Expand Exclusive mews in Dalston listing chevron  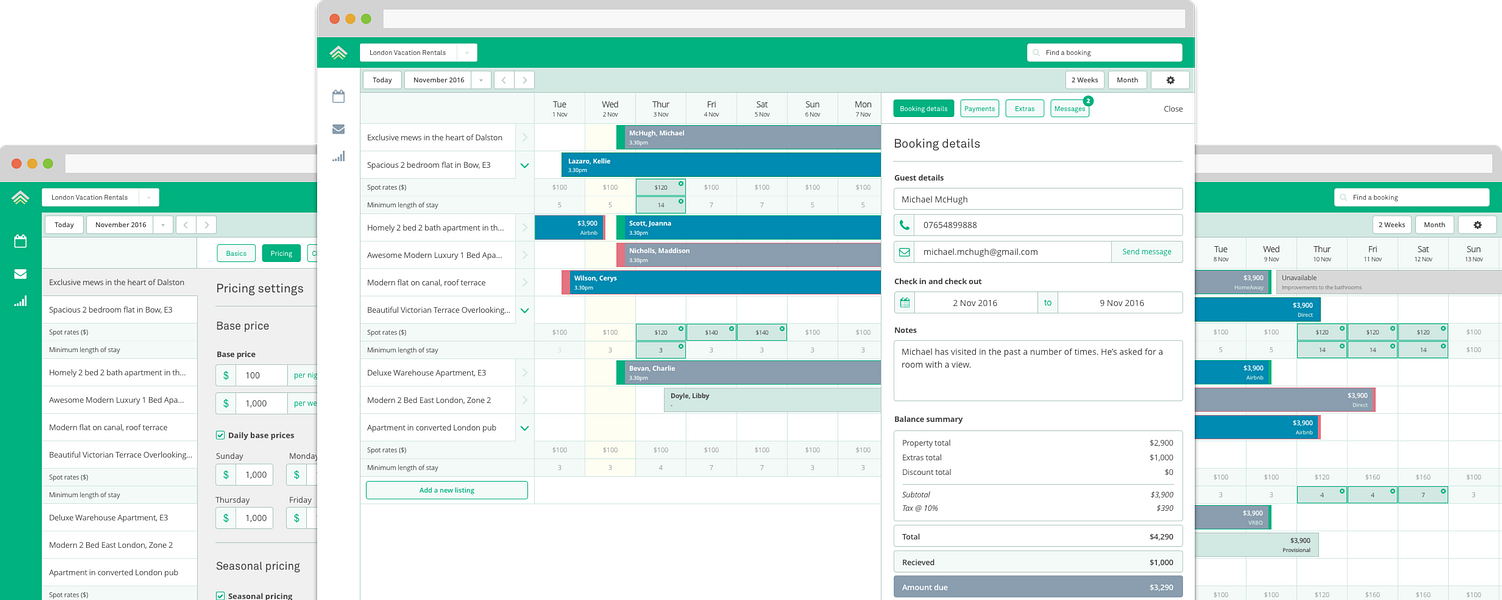[x=524, y=138]
